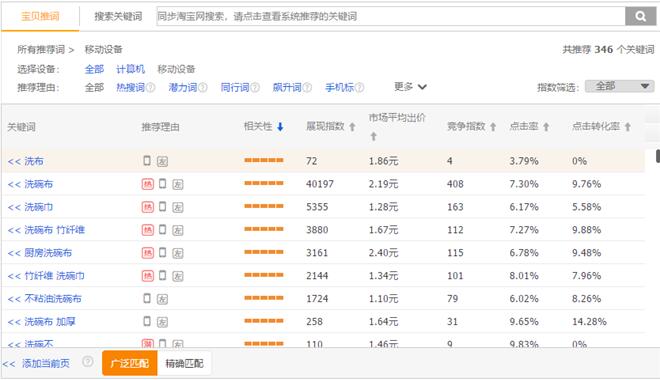Viewport: 660px width, 380px height.
Task: Sort by 点击转化率 column arrow
Action: [x=628, y=127]
